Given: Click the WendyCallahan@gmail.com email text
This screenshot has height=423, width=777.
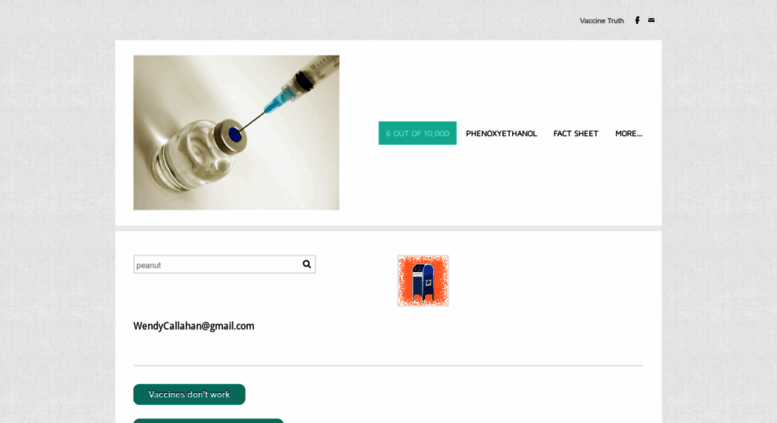Looking at the screenshot, I should click(x=194, y=326).
